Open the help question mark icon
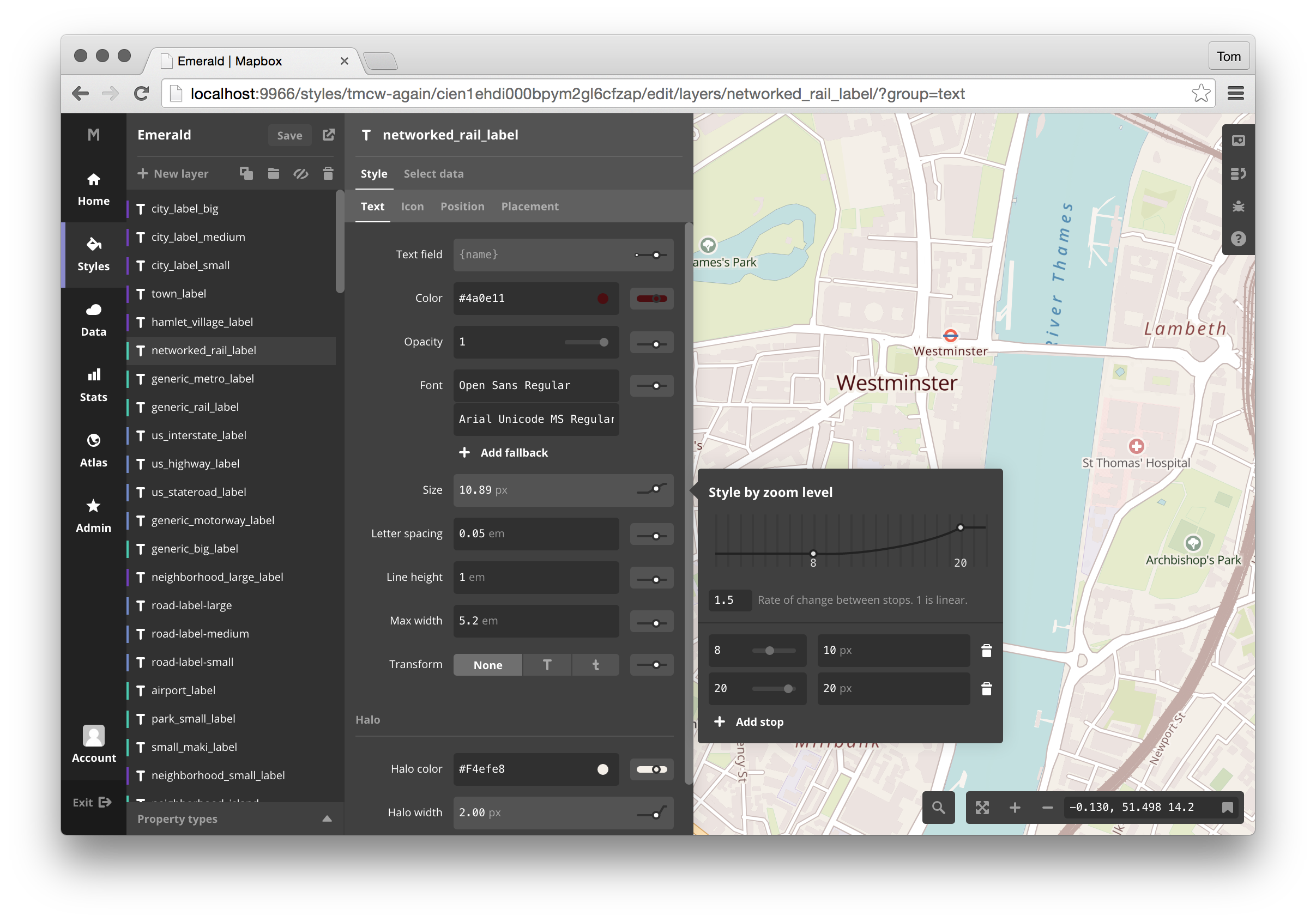 [1238, 238]
